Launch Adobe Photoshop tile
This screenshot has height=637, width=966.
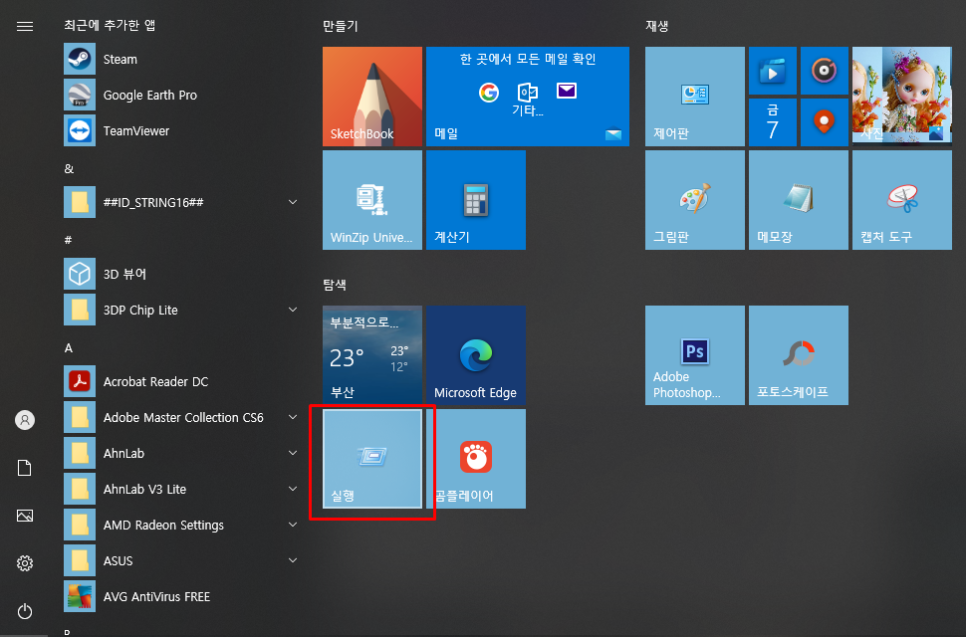click(695, 355)
